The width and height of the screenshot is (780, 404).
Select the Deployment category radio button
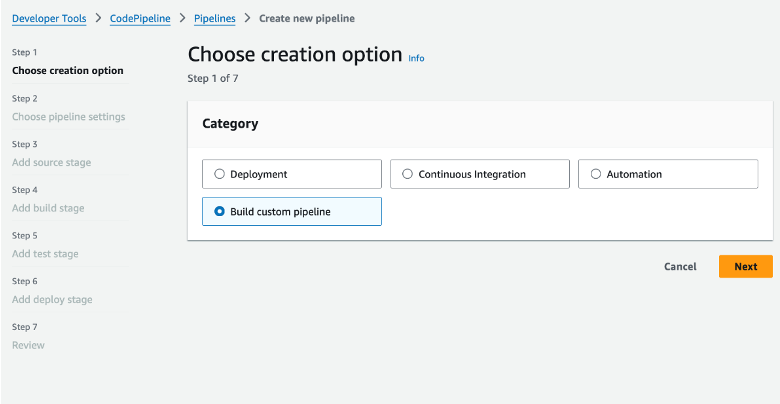click(220, 174)
